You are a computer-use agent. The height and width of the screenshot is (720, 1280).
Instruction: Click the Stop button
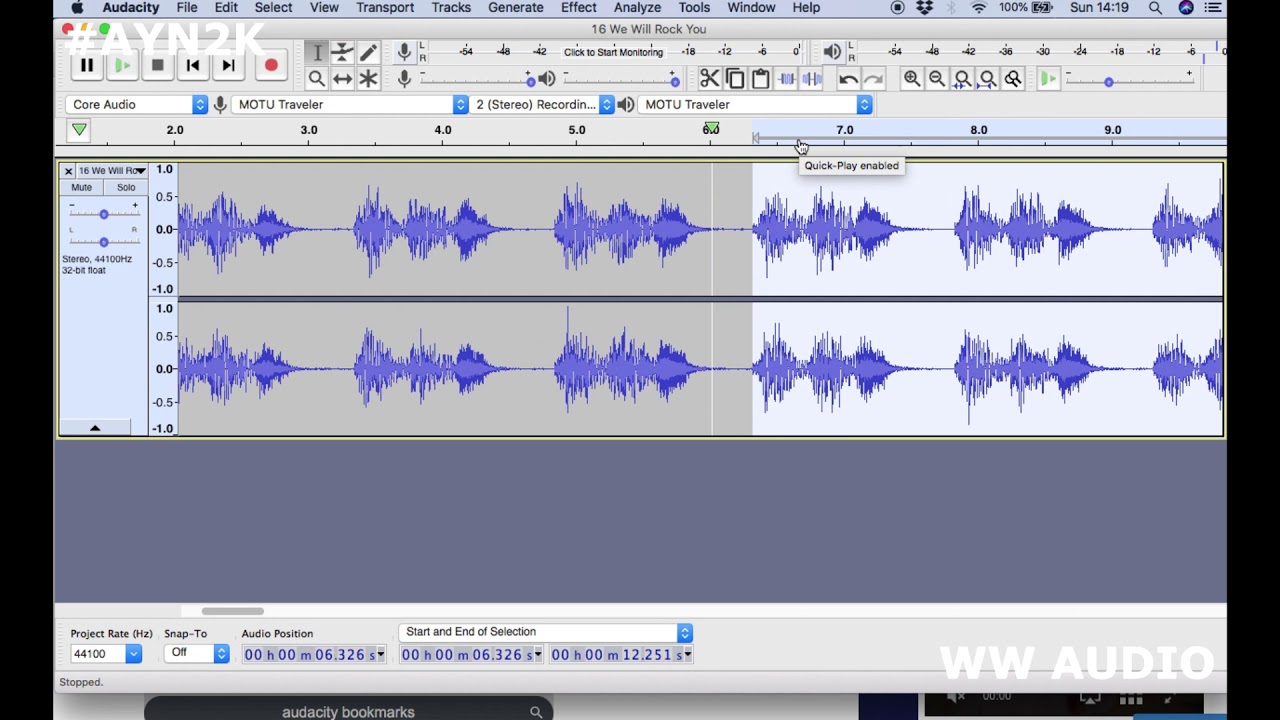[157, 66]
